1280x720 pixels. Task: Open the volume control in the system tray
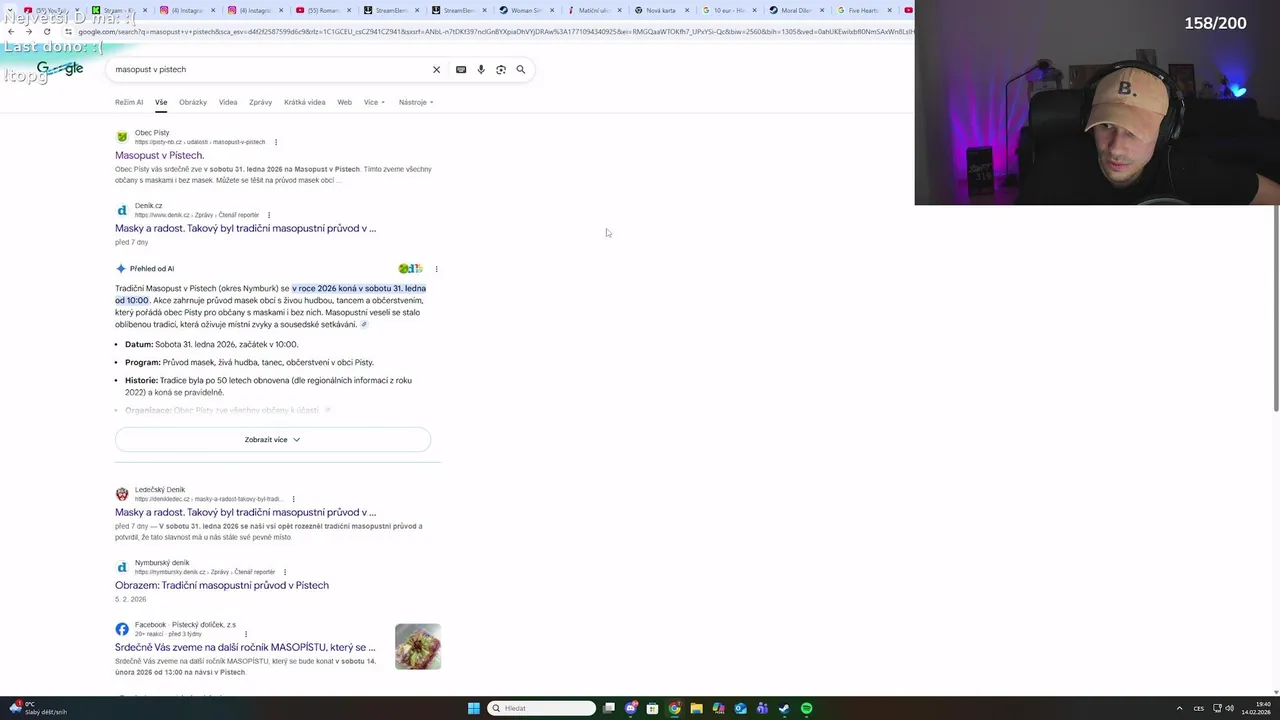pos(1229,708)
